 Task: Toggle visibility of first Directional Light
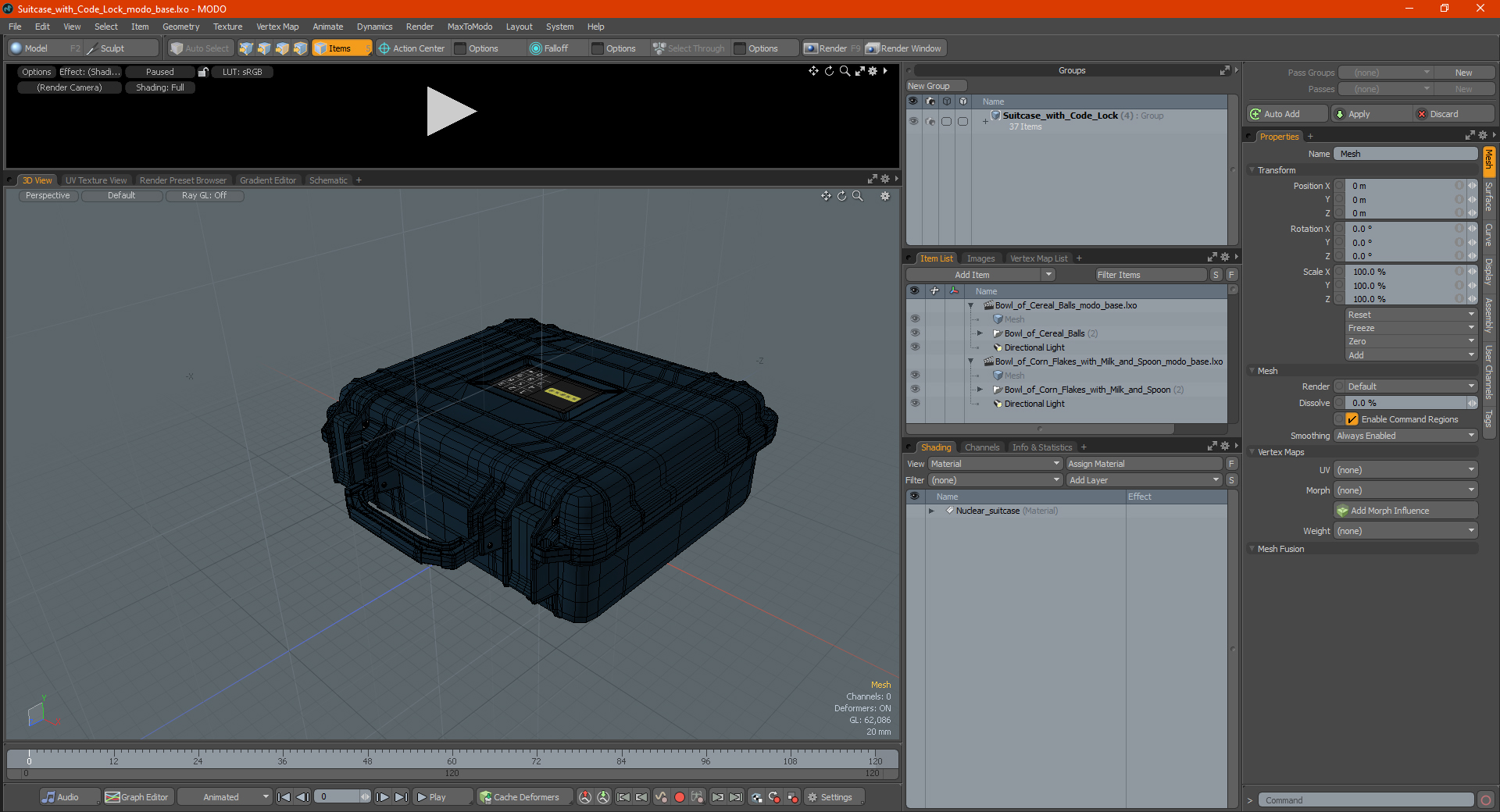tap(914, 347)
